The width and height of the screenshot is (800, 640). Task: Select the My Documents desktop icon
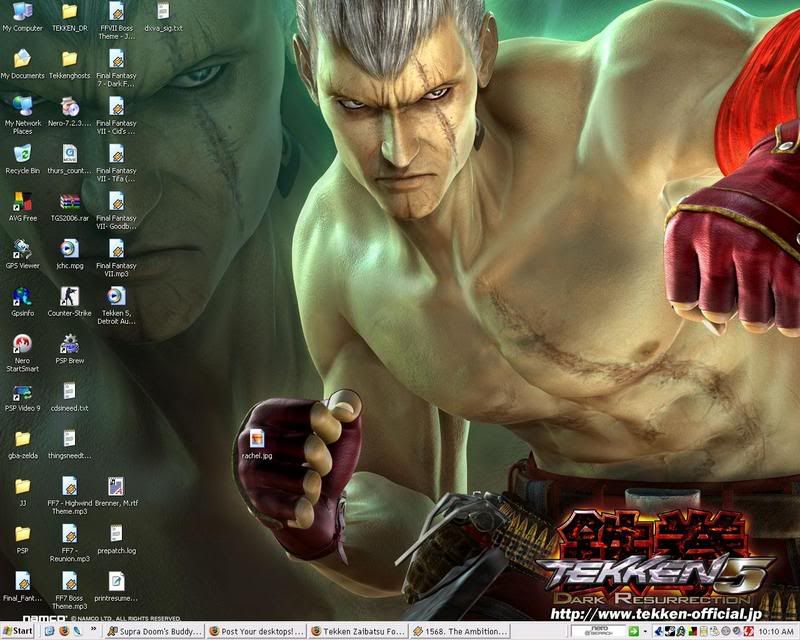click(22, 65)
